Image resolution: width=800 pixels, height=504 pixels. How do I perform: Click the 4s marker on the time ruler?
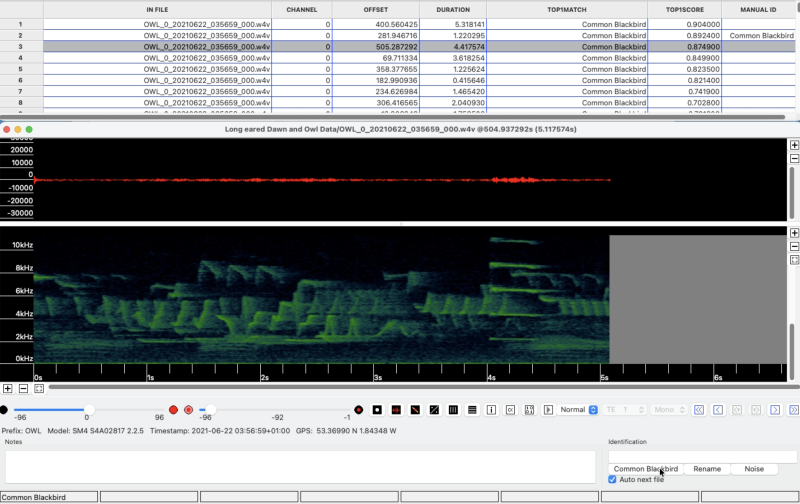coord(491,377)
